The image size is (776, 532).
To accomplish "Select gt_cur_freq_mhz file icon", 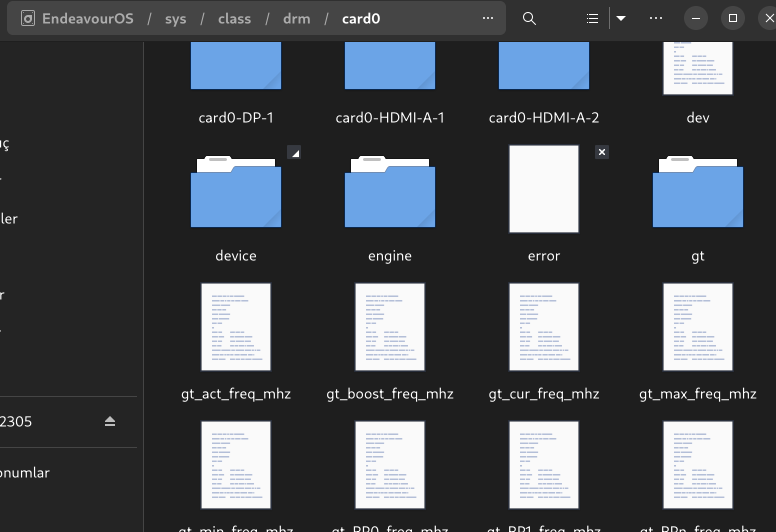I will (x=544, y=327).
